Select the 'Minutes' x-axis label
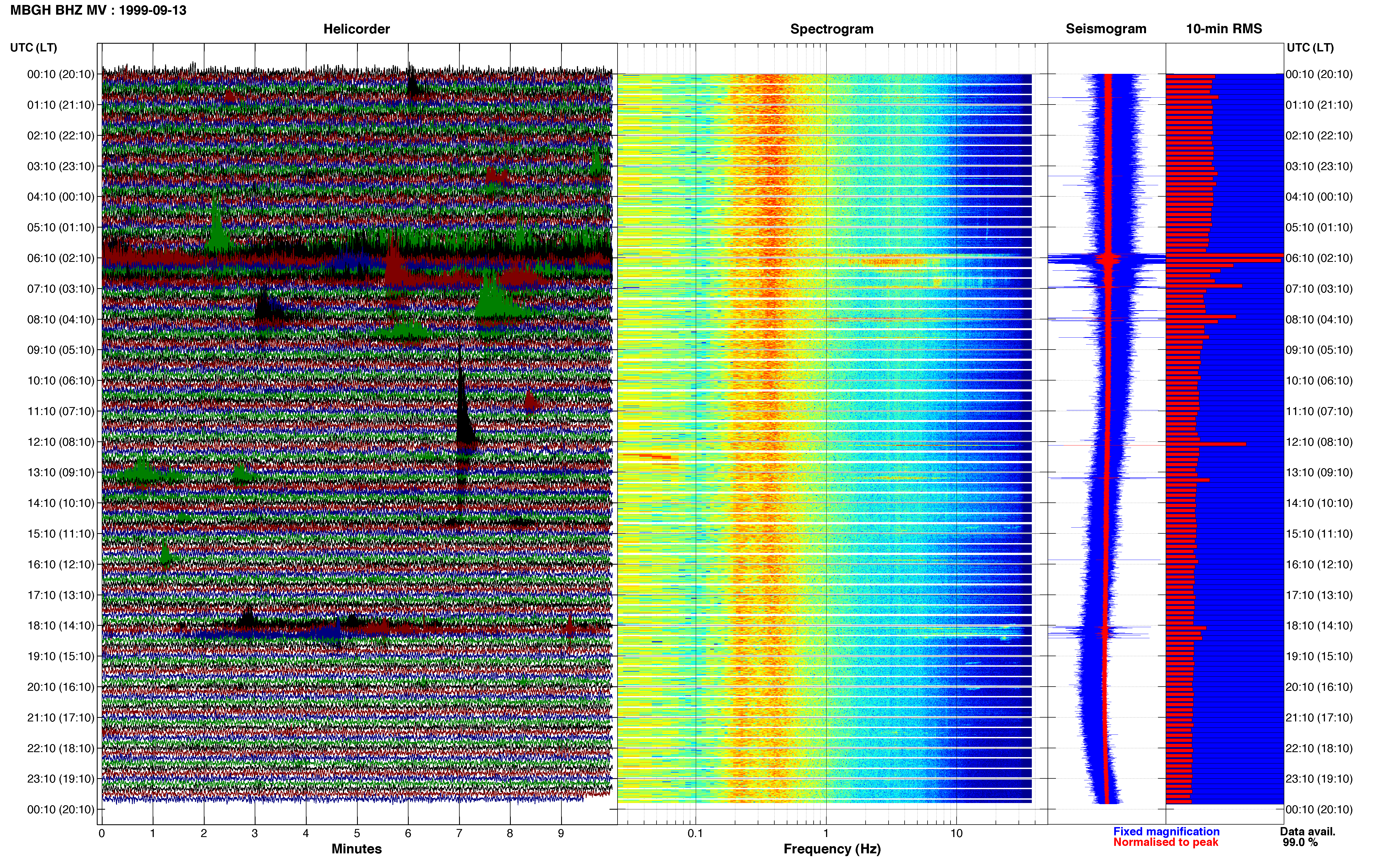Screen dimensions: 1388x868 pos(356,848)
